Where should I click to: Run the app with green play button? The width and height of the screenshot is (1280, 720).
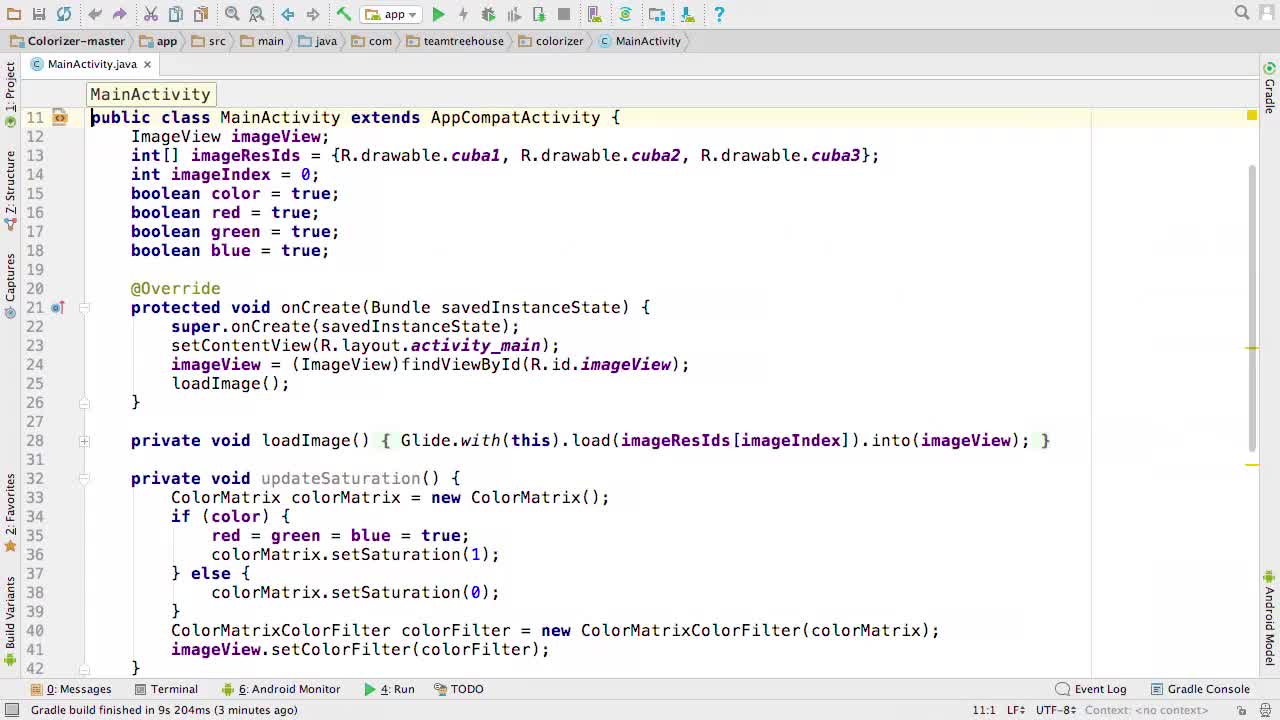coord(438,14)
